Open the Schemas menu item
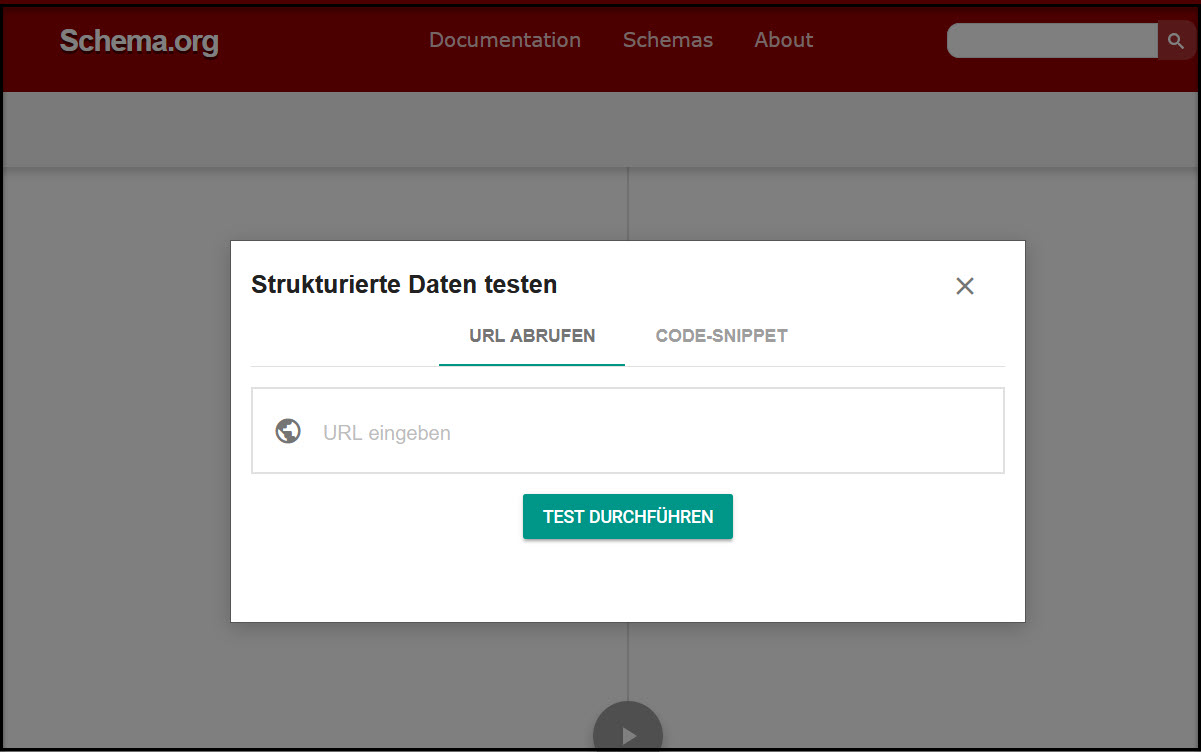 click(668, 40)
